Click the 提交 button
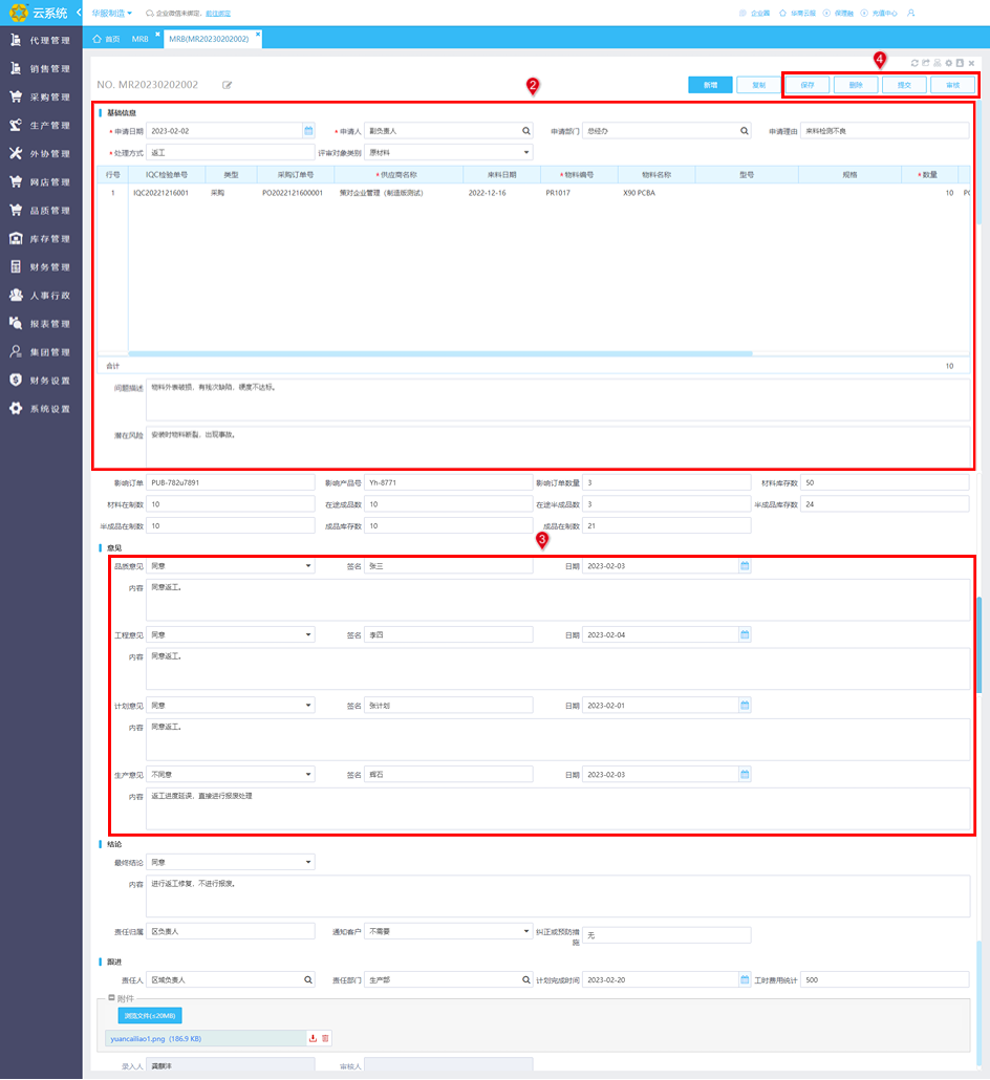990x1080 pixels. [x=904, y=85]
